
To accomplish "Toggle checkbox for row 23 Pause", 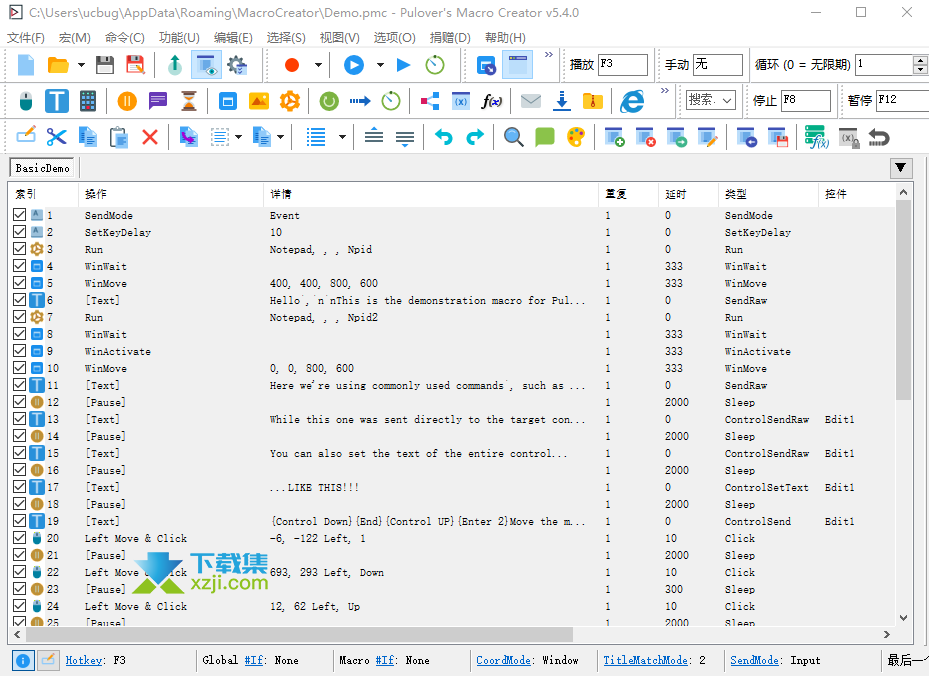I will (19, 589).
